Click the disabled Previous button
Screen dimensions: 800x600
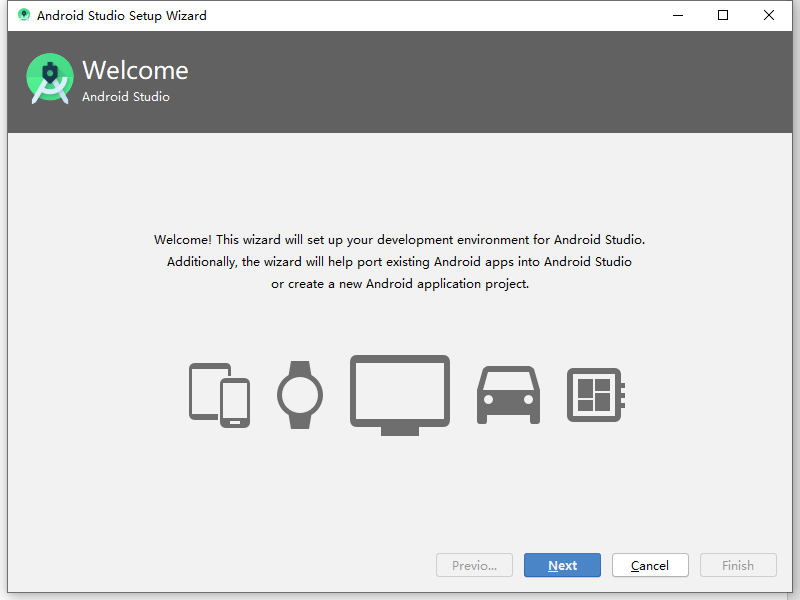click(x=474, y=565)
